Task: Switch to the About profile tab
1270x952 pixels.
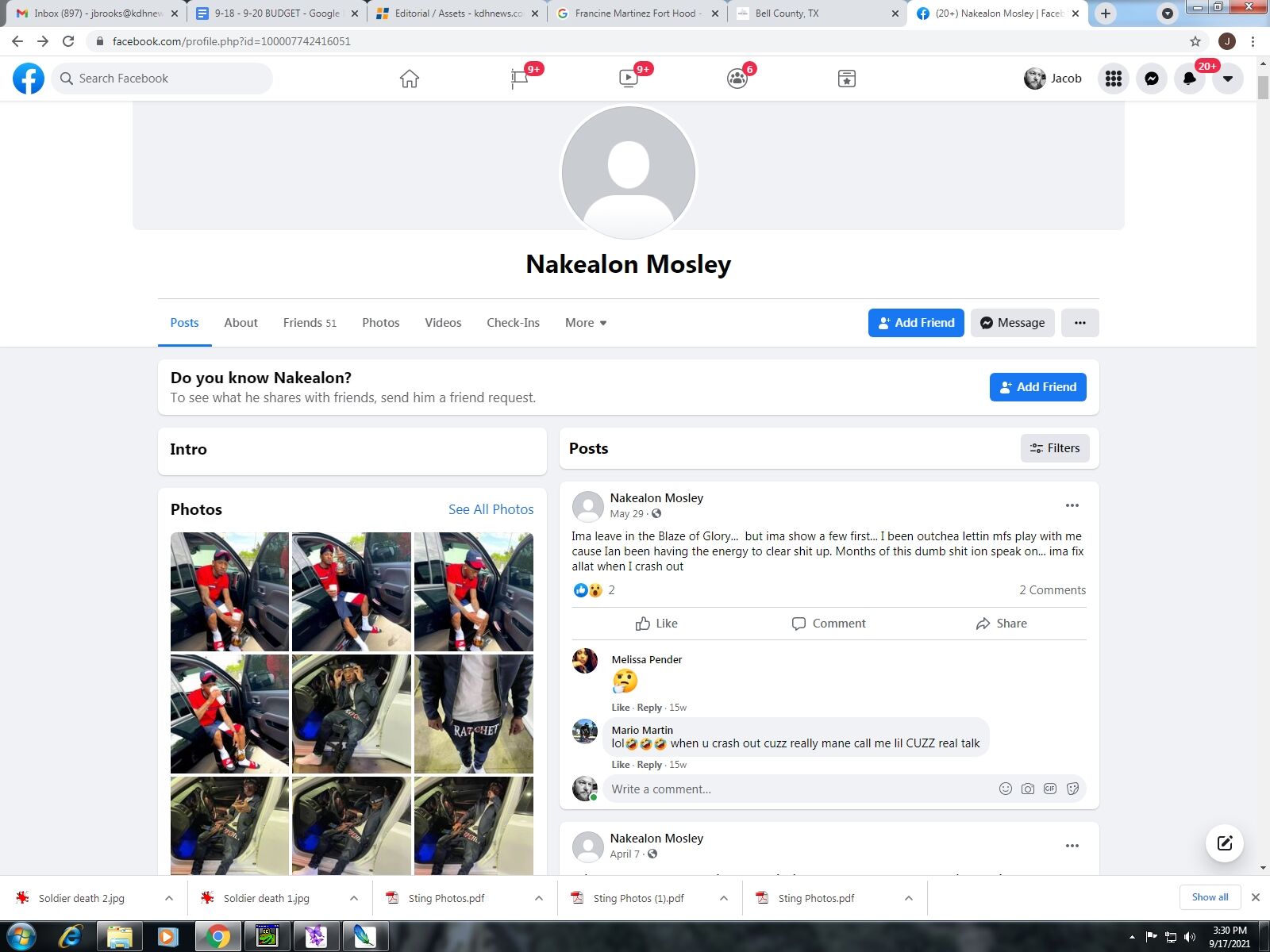Action: coord(241,323)
